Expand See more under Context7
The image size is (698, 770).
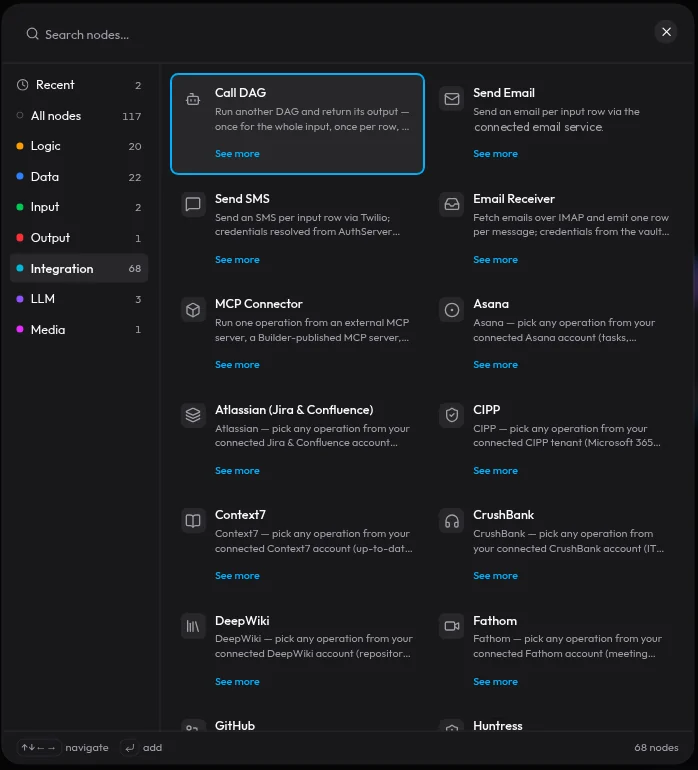coord(237,576)
